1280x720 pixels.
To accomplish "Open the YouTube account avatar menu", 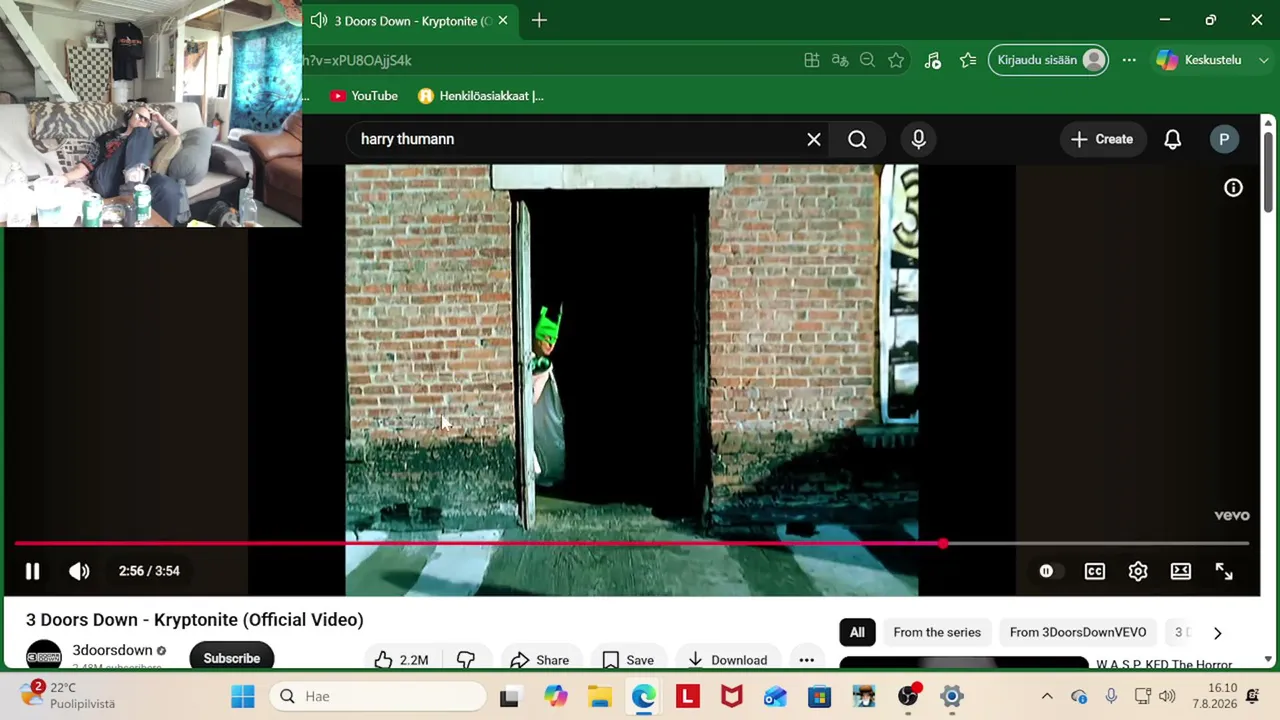I will (x=1224, y=139).
